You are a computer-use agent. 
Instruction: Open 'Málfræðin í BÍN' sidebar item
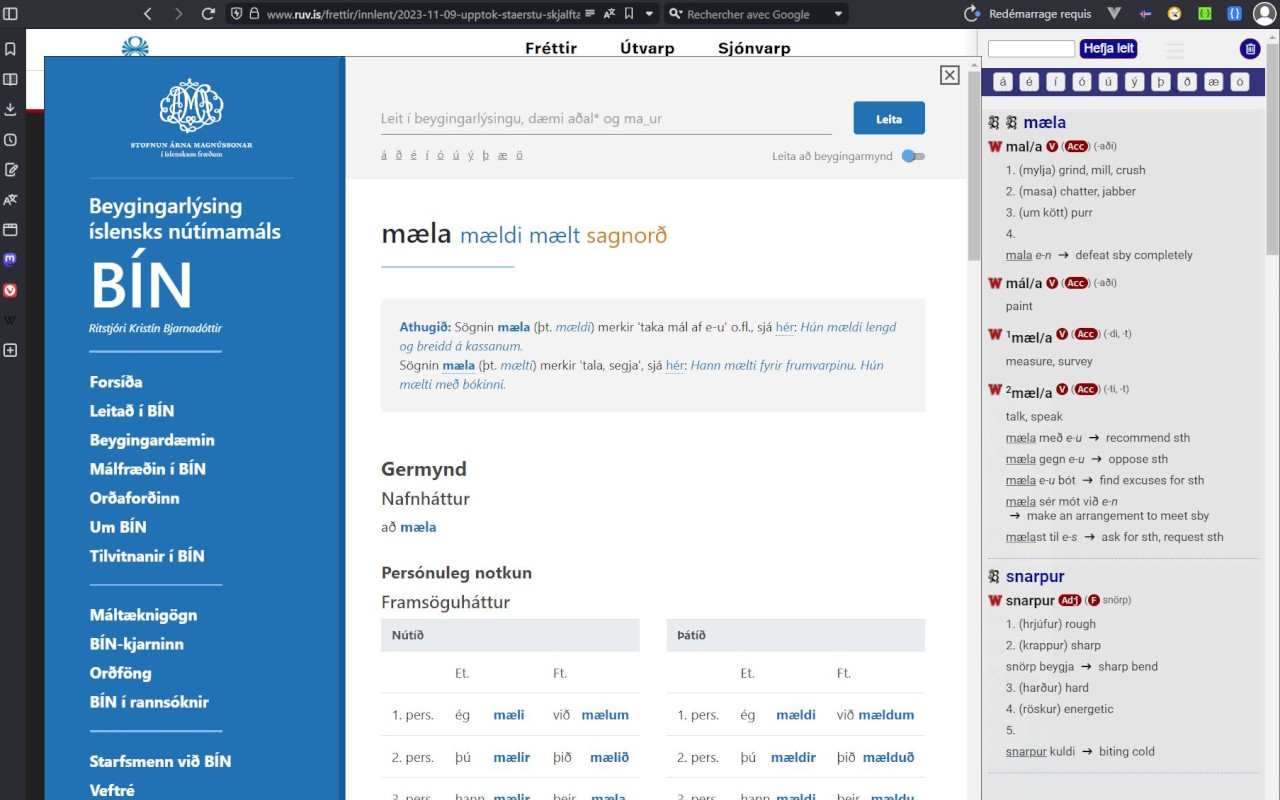(x=148, y=469)
